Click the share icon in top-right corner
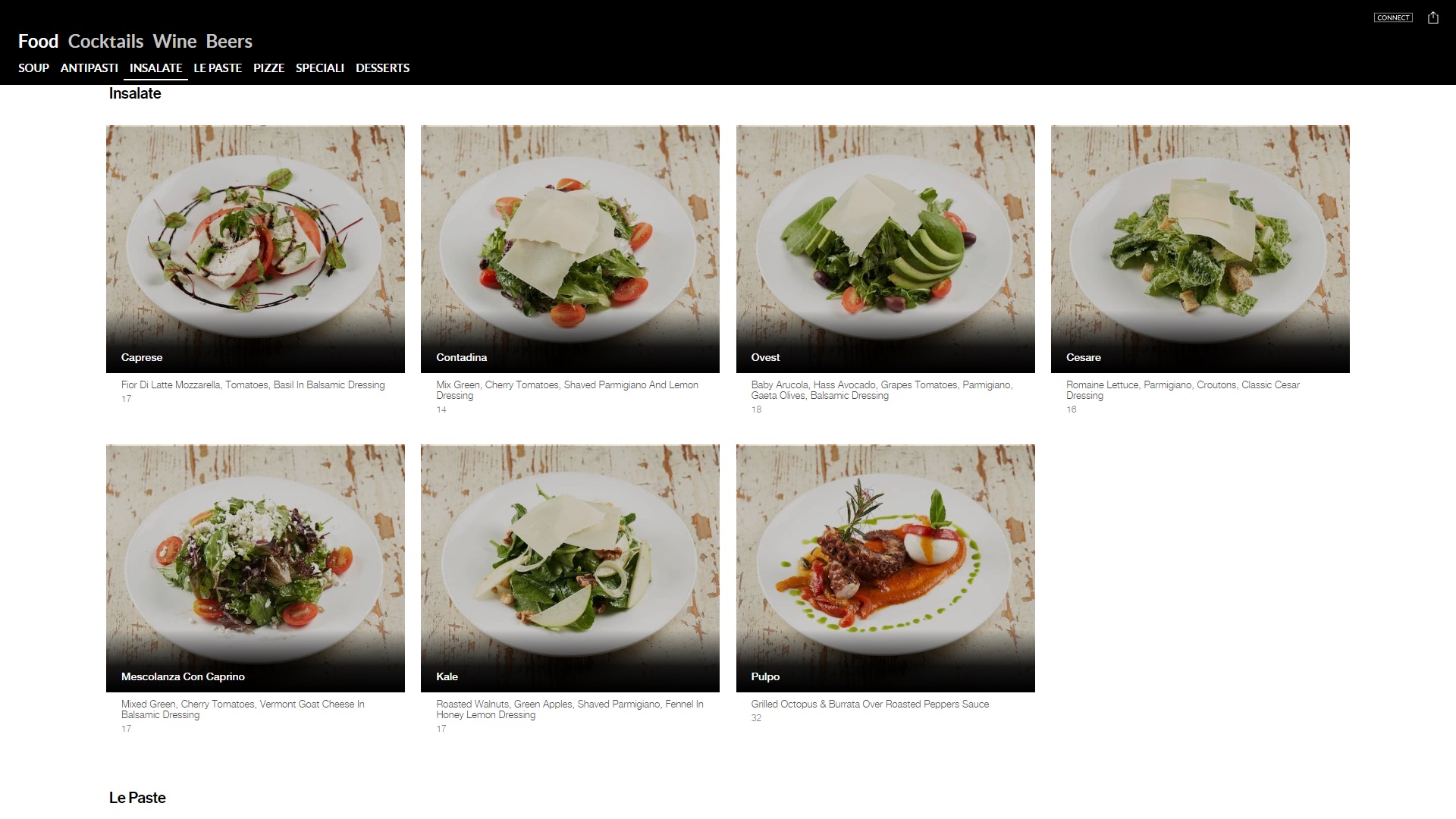The width and height of the screenshot is (1456, 819). click(x=1432, y=17)
